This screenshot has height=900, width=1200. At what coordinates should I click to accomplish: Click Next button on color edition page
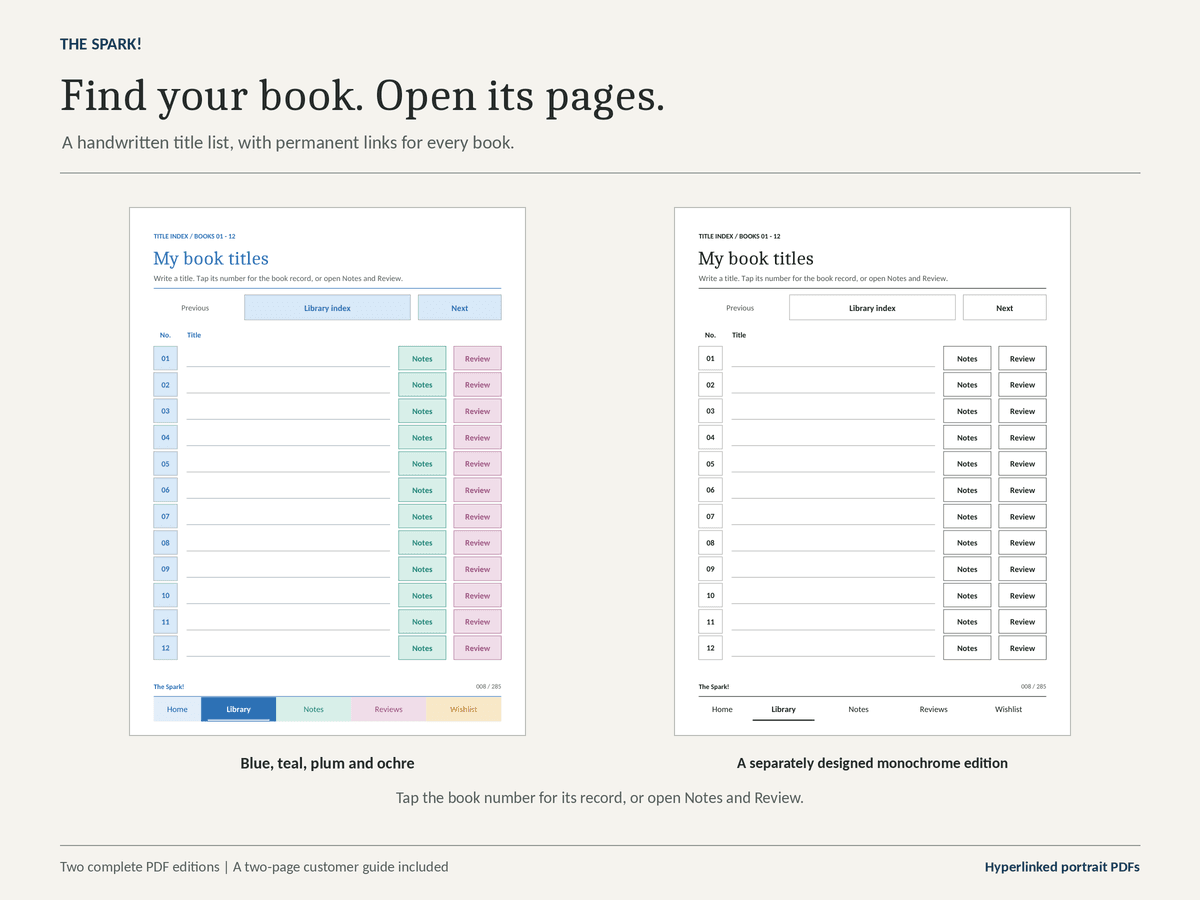point(459,308)
